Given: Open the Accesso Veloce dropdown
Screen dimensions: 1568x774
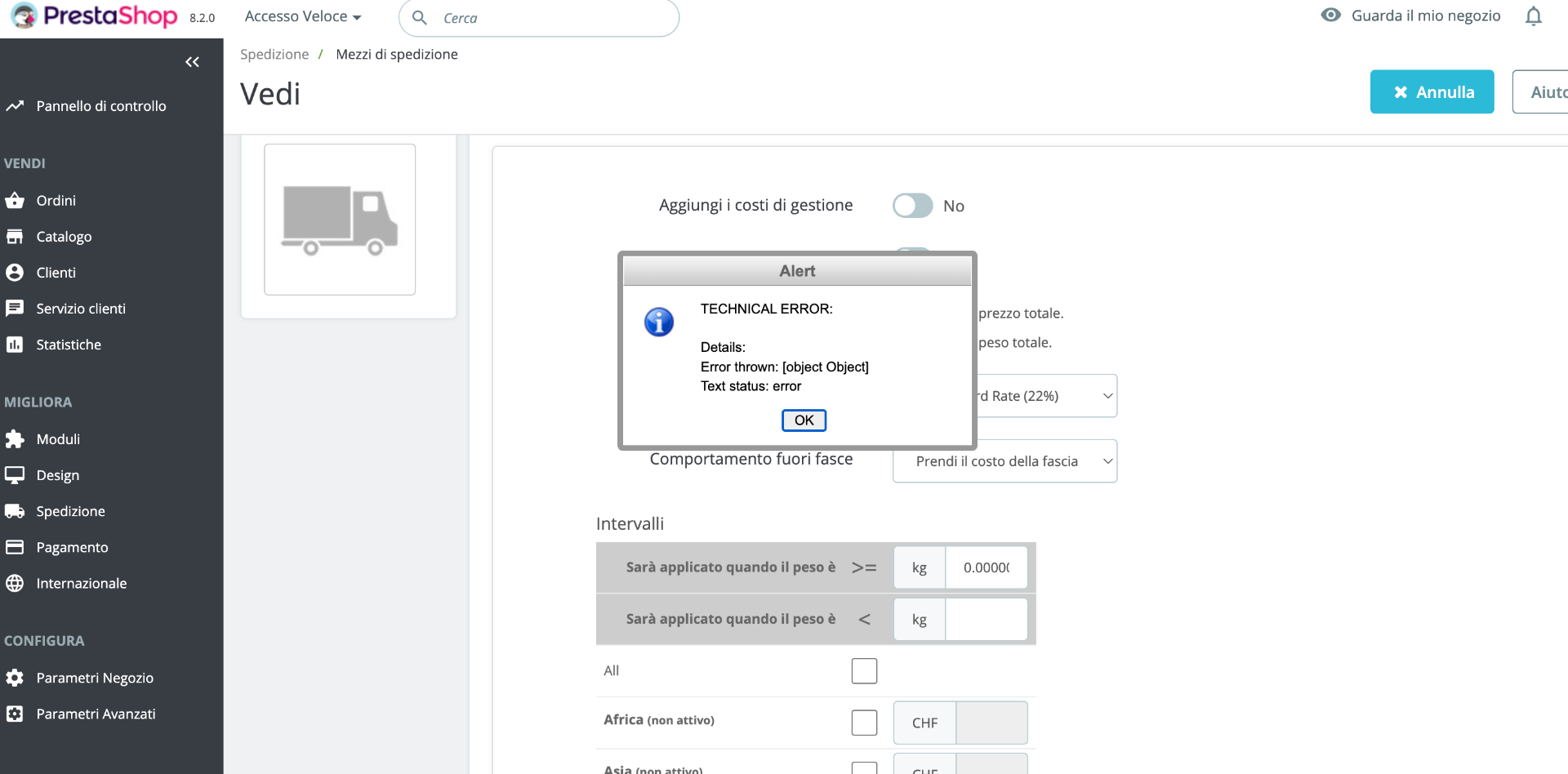Looking at the screenshot, I should [302, 16].
